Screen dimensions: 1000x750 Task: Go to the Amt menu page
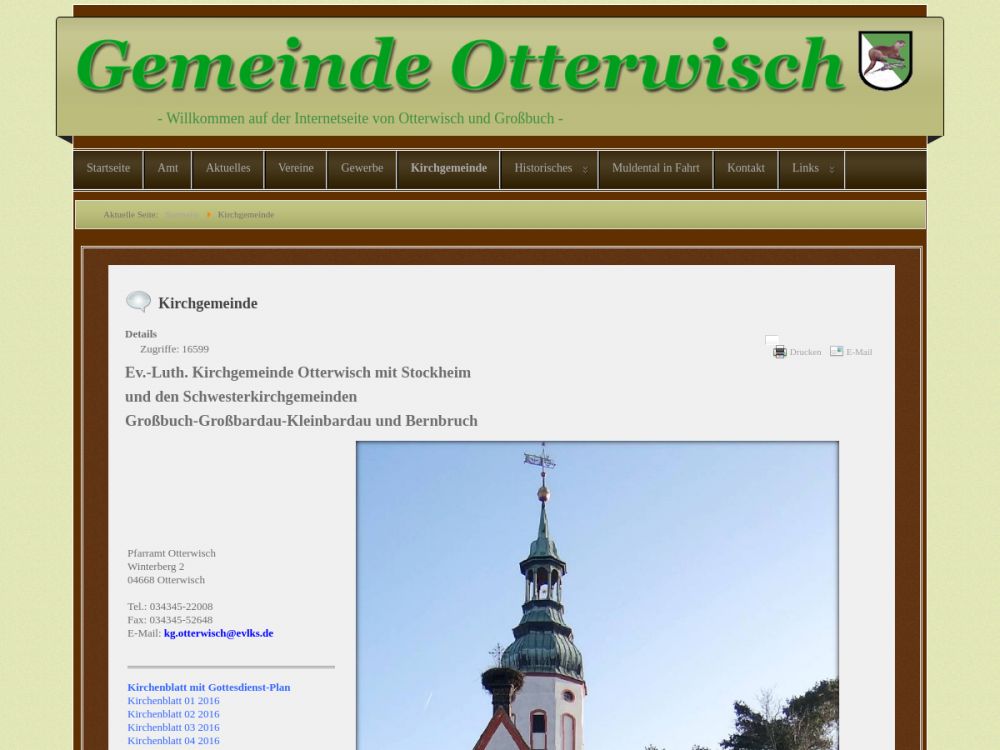(x=167, y=168)
